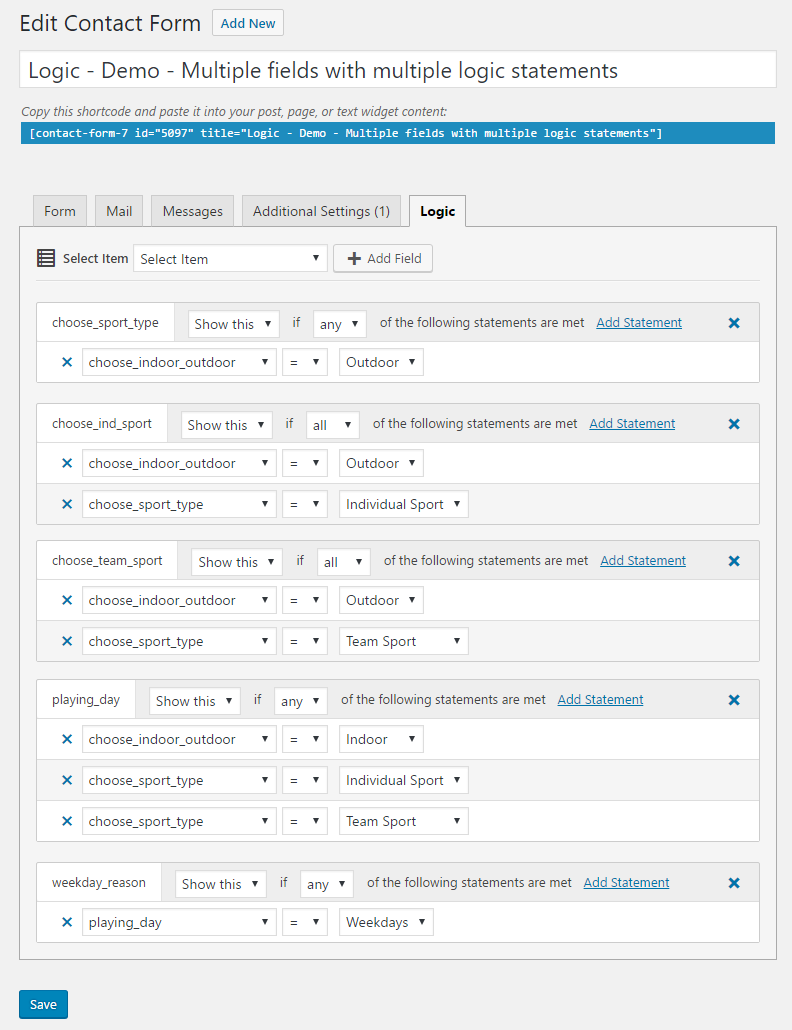The height and width of the screenshot is (1030, 792).
Task: Change any/all condition for choose_ind_sport
Action: pos(333,425)
